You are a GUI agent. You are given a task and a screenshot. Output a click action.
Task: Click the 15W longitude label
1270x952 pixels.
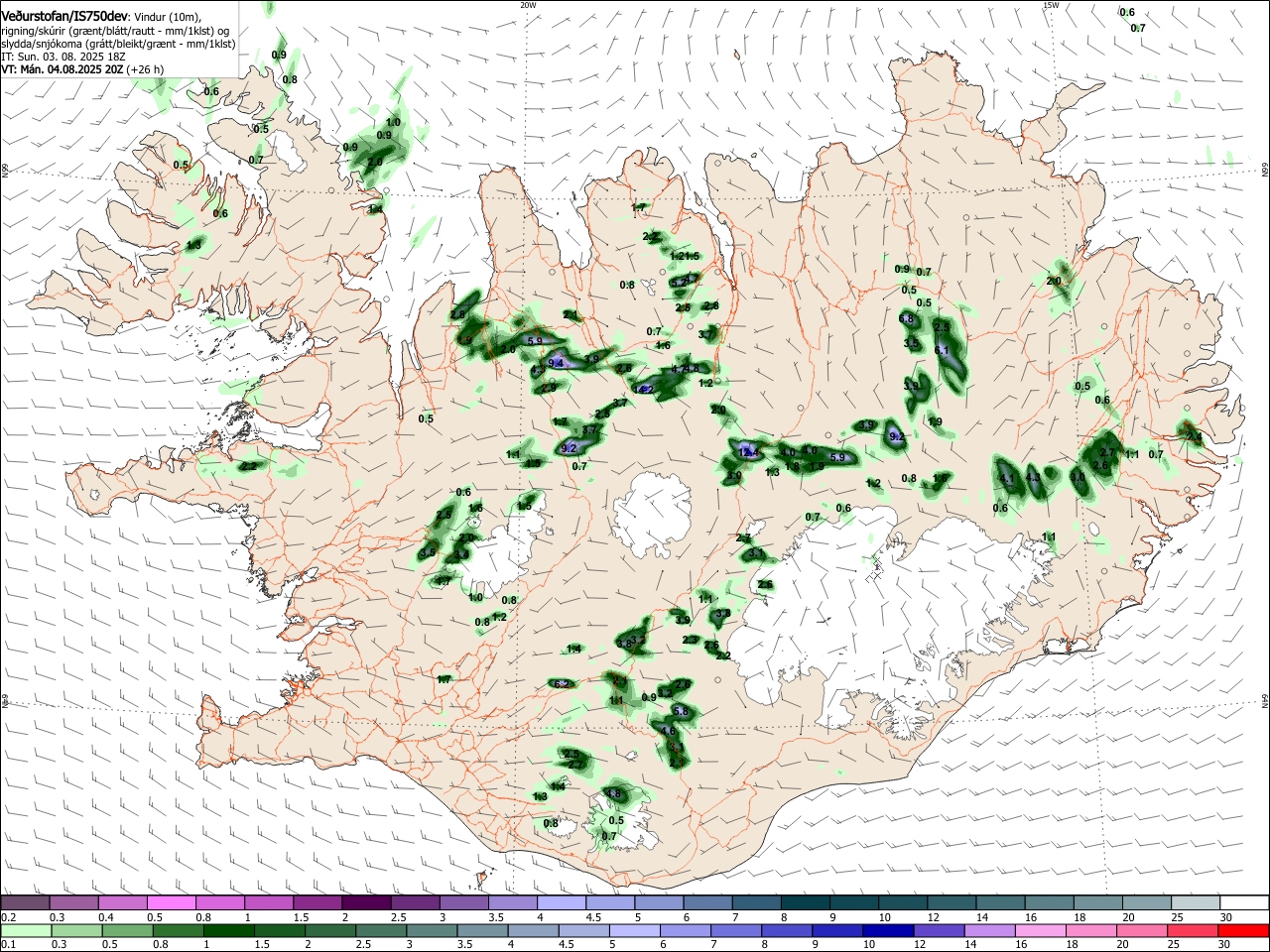point(1051,5)
